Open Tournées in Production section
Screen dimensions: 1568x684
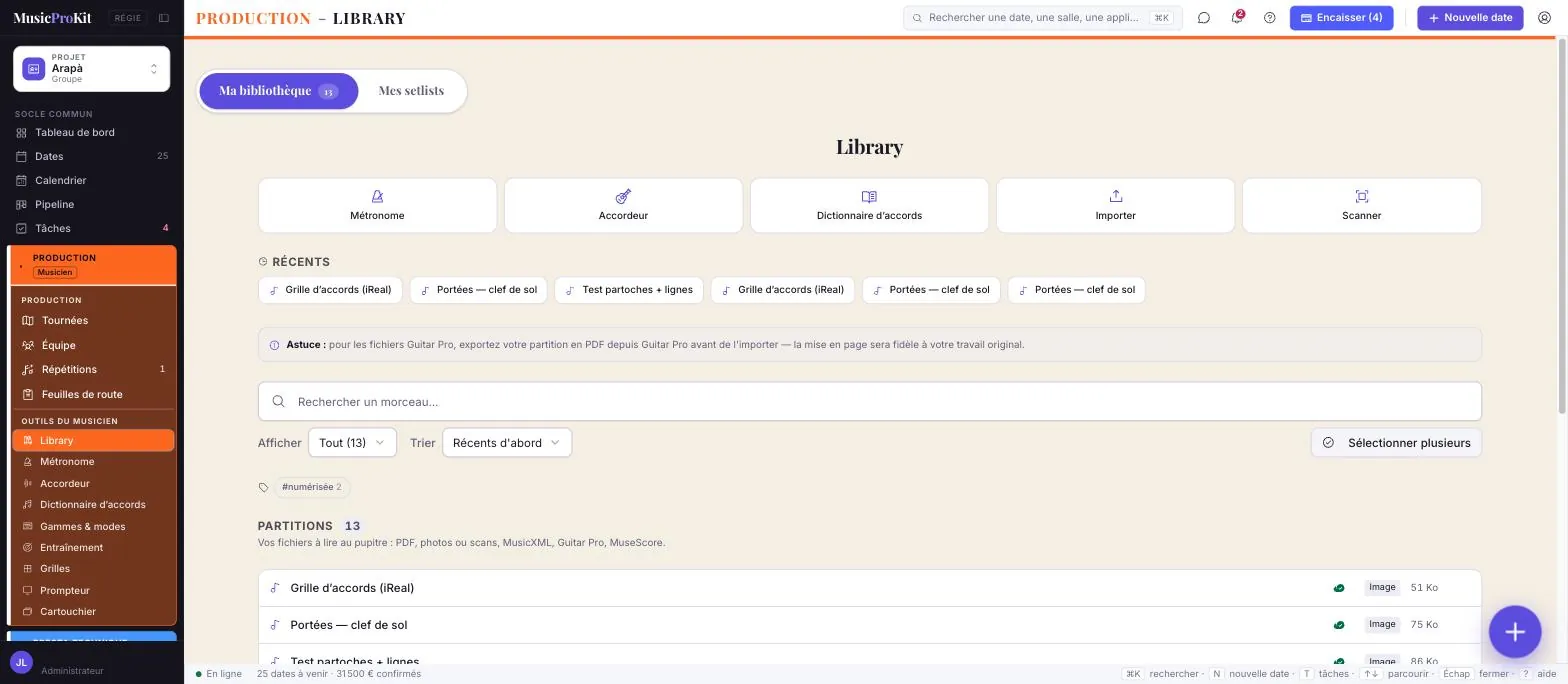(x=93, y=320)
